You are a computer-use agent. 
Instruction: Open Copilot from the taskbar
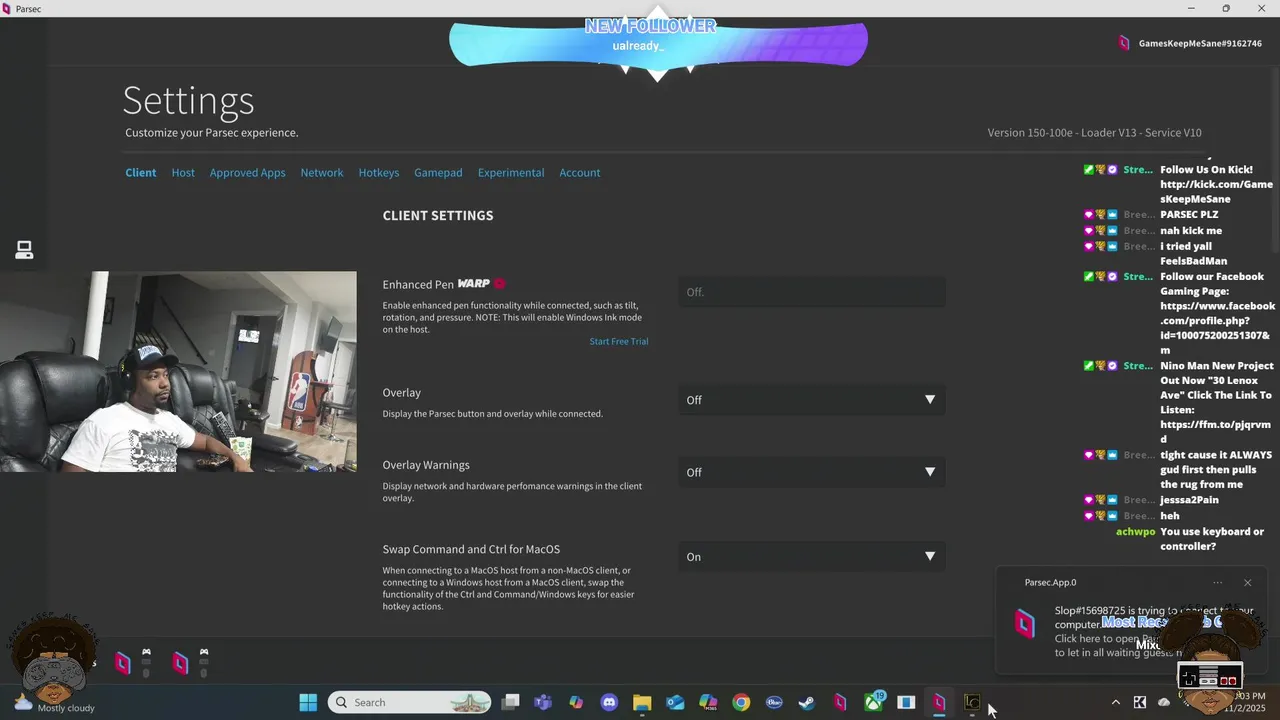coord(576,702)
